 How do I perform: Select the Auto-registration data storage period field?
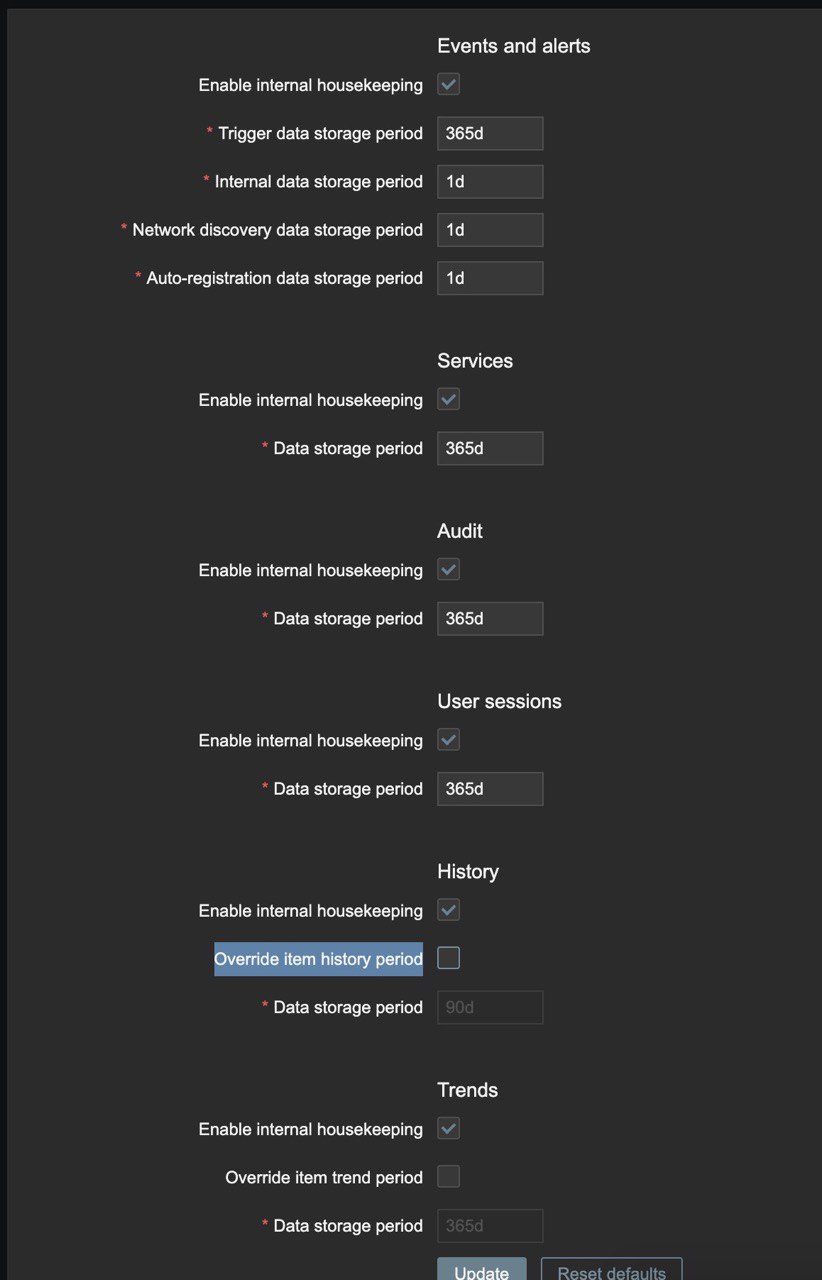pyautogui.click(x=490, y=278)
